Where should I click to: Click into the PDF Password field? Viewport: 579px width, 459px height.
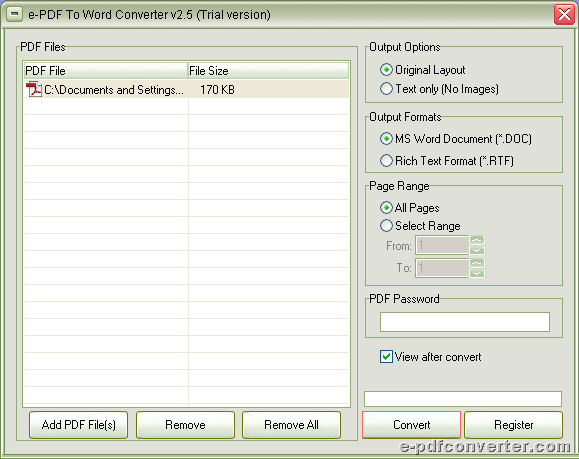click(x=465, y=322)
